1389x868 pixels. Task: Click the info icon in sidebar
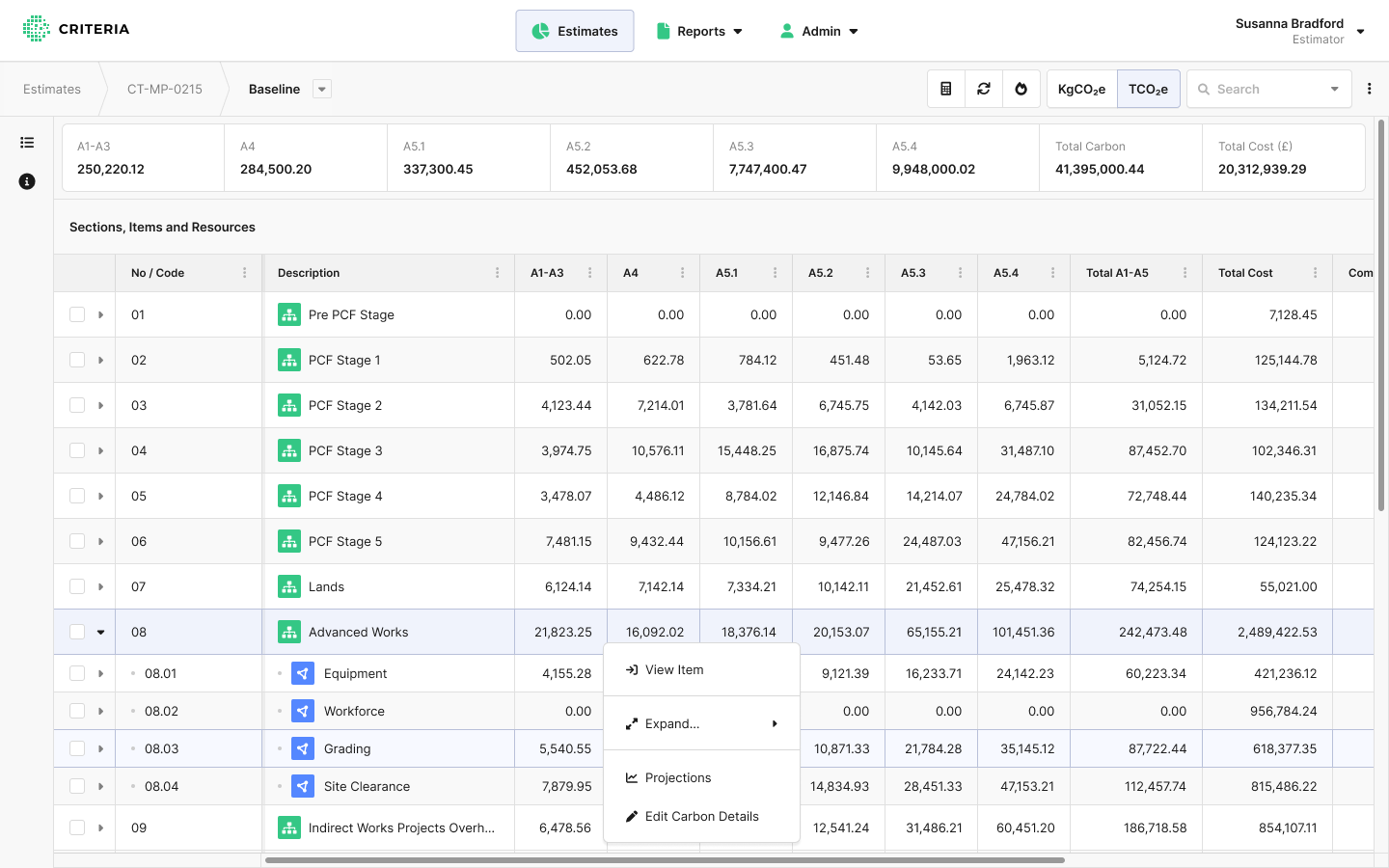pyautogui.click(x=27, y=181)
